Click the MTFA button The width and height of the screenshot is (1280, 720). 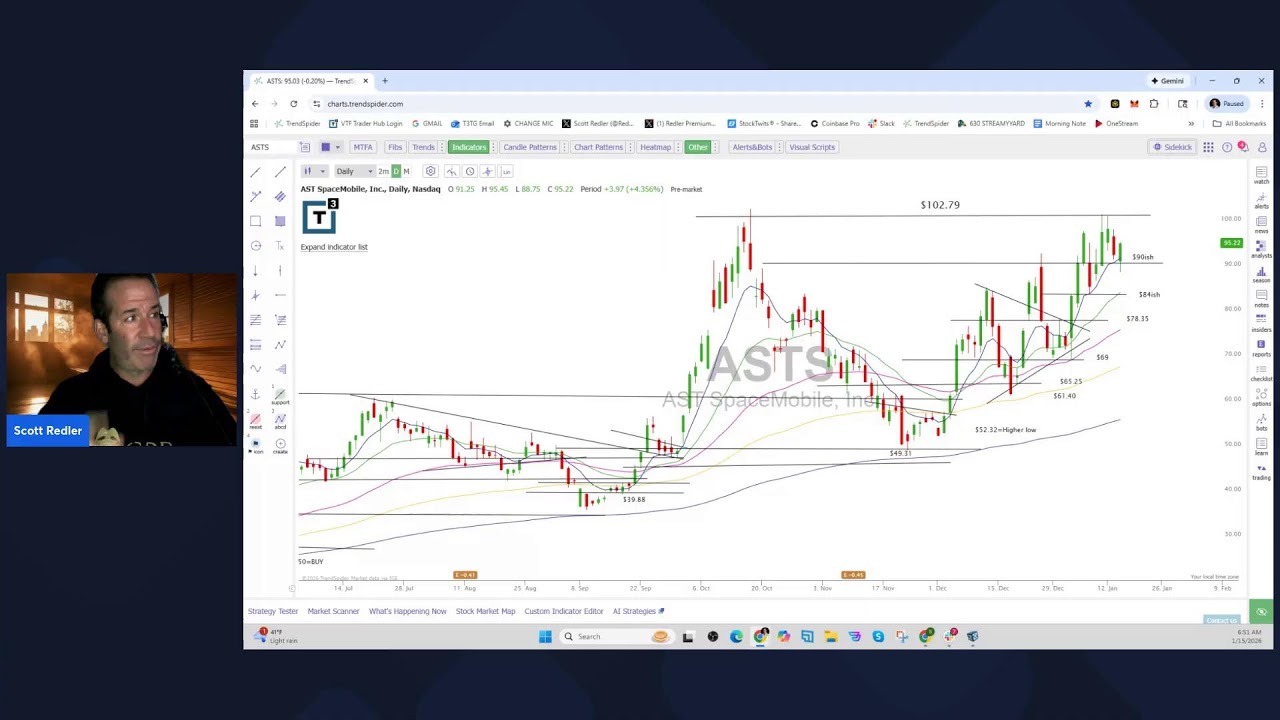tap(362, 147)
